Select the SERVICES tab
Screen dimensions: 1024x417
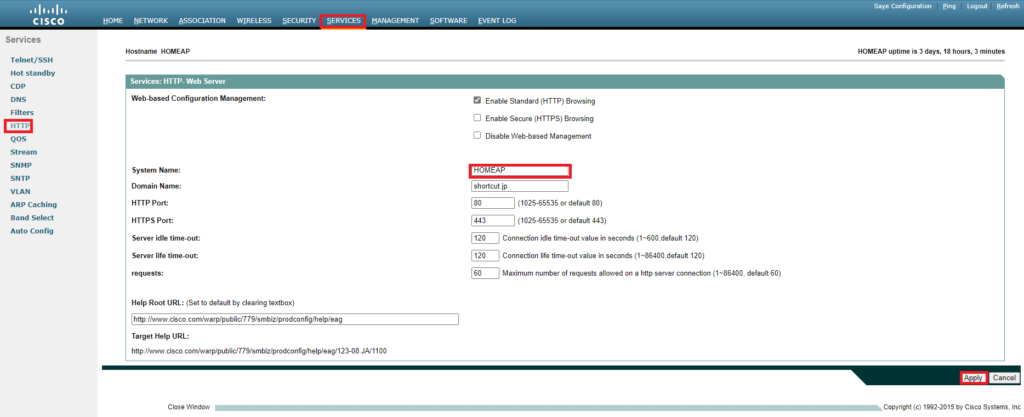point(344,21)
